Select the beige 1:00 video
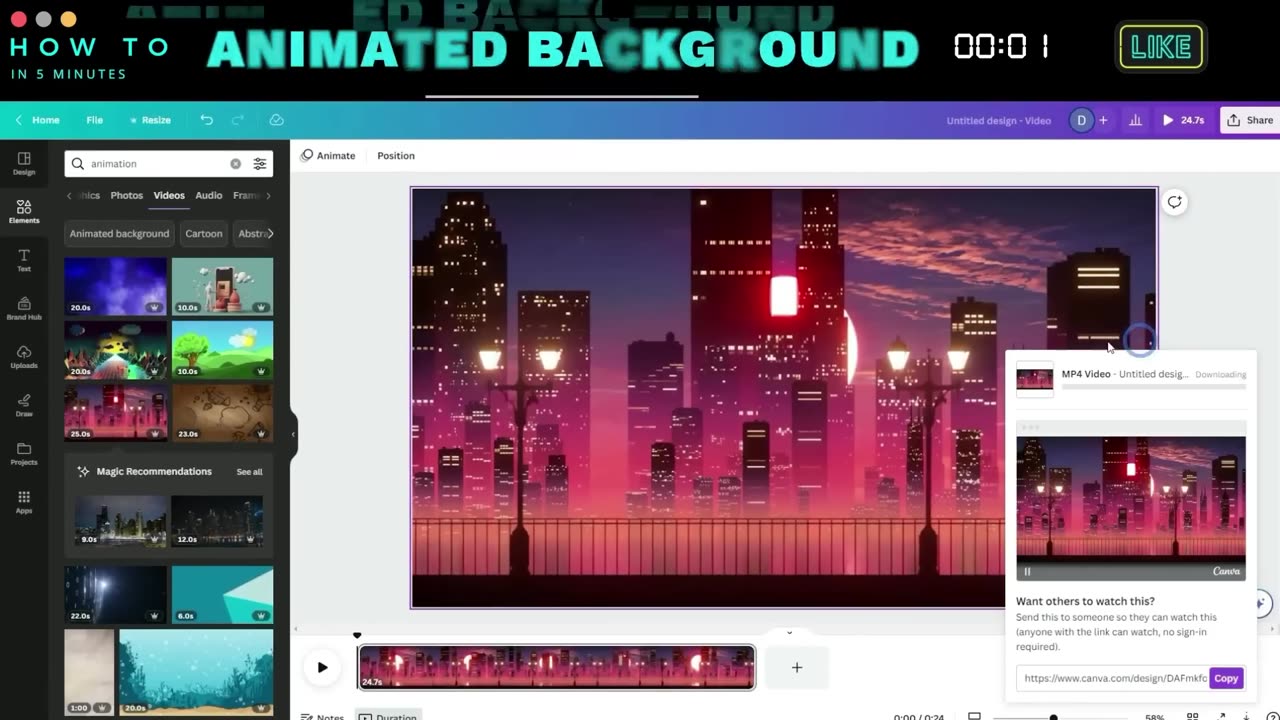This screenshot has height=720, width=1280. click(89, 672)
